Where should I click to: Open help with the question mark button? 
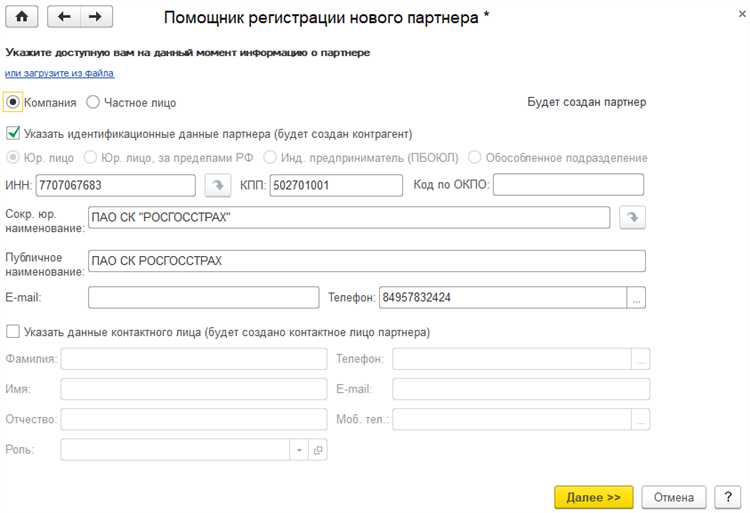tap(725, 497)
